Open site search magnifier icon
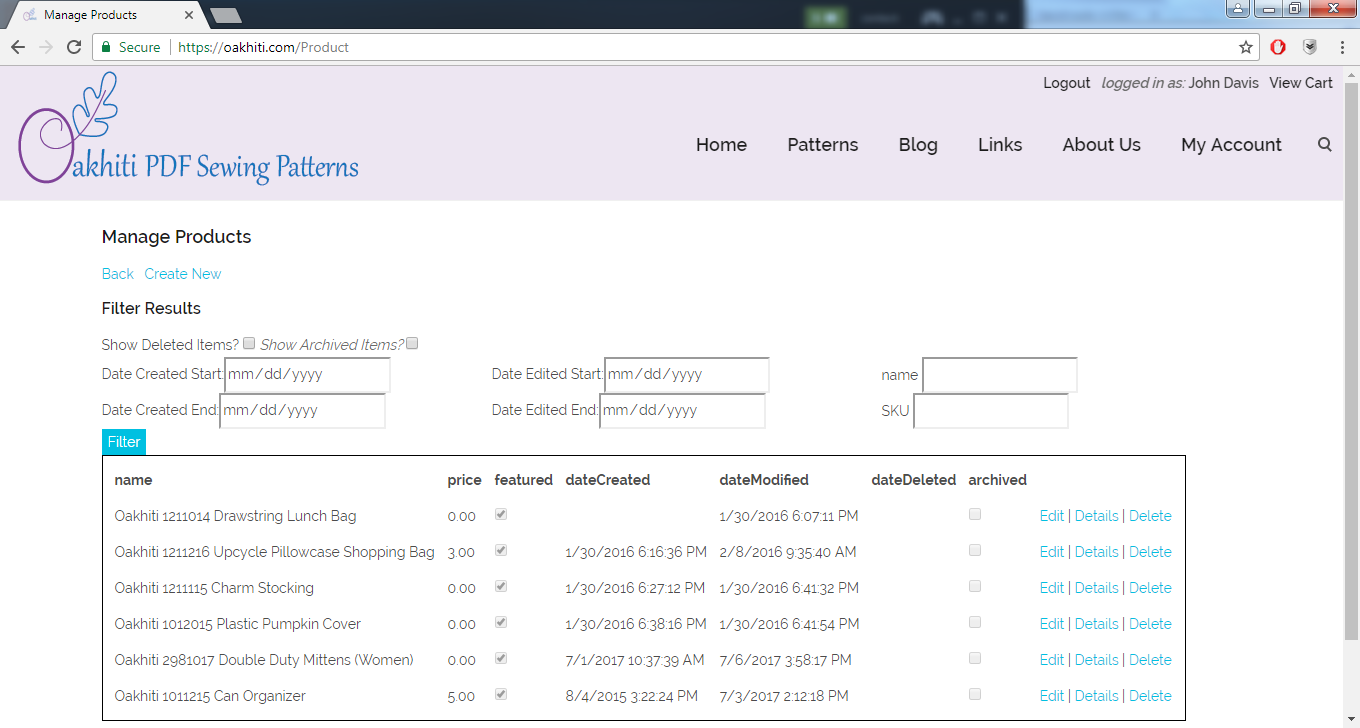This screenshot has width=1360, height=728. click(1325, 144)
